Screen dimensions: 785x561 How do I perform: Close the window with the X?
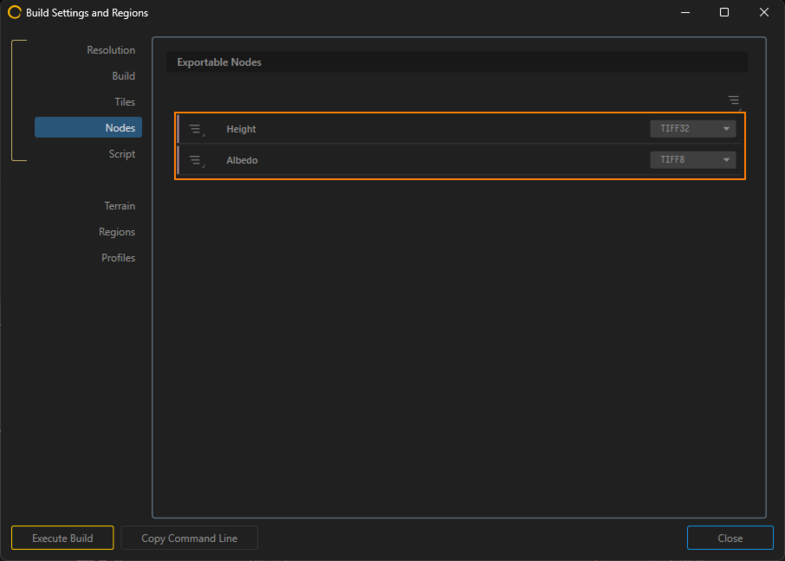click(x=763, y=12)
